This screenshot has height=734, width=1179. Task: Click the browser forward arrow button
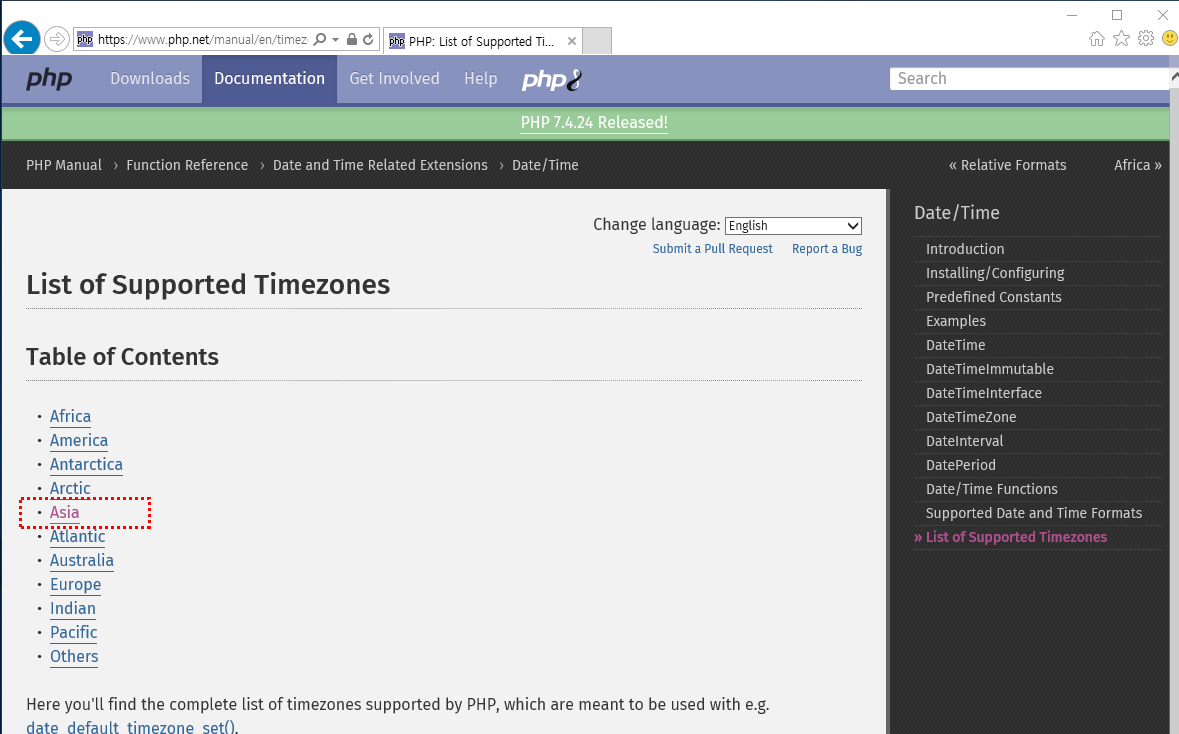pos(56,39)
